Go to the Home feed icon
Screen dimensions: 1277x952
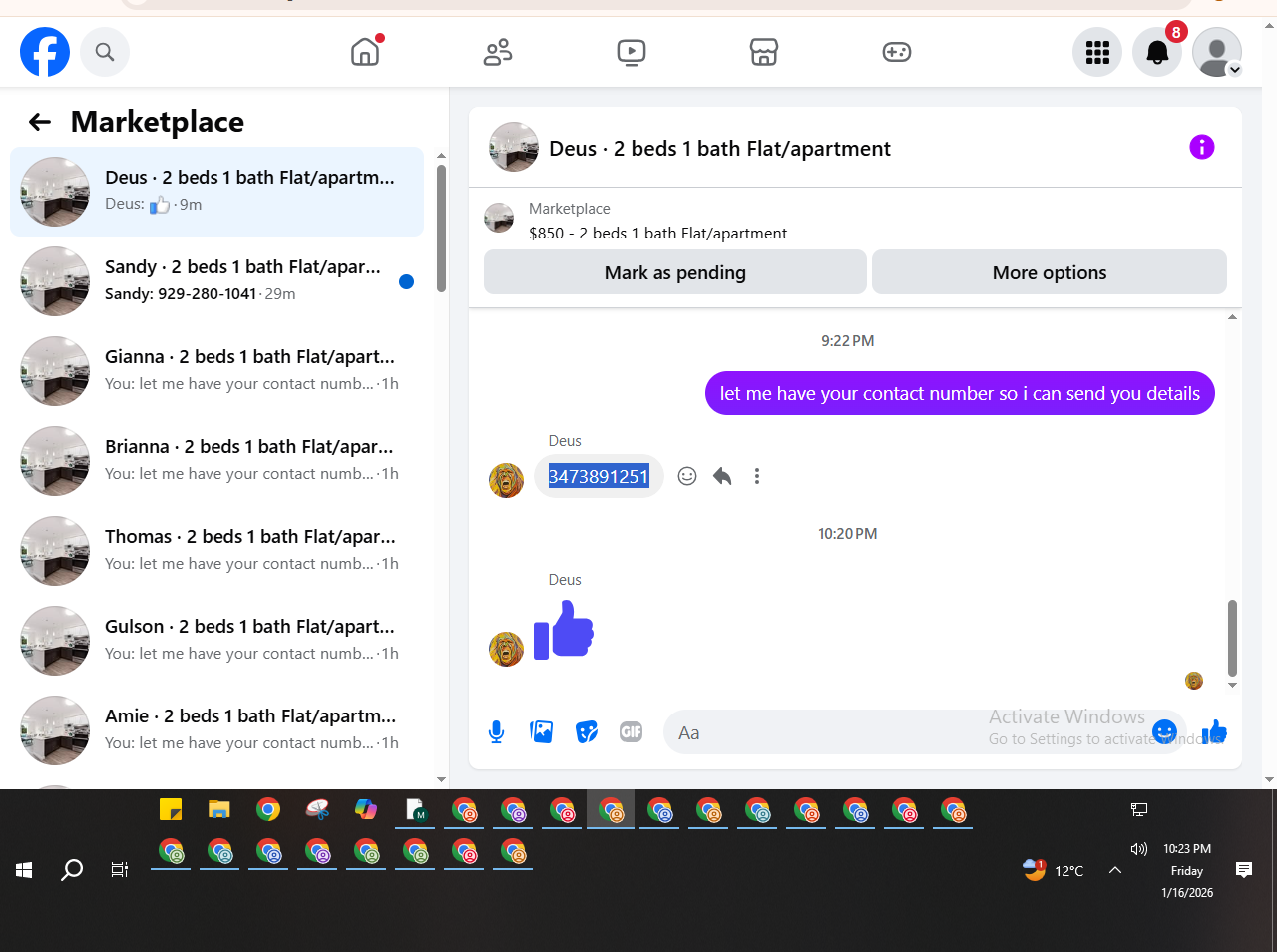(x=366, y=51)
